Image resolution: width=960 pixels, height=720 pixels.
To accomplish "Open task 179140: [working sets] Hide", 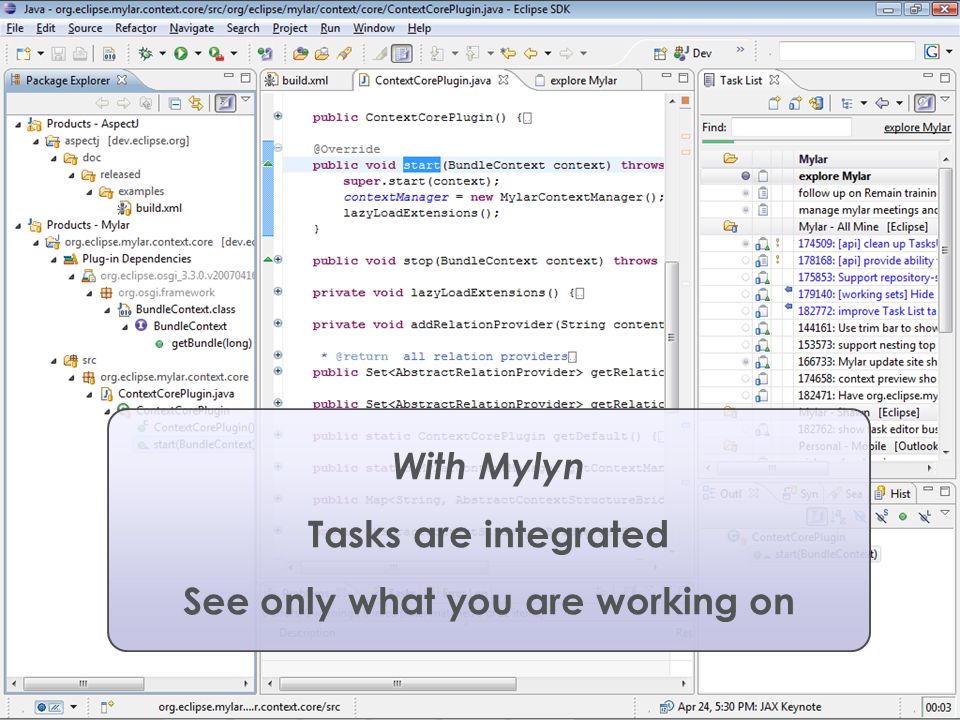I will (x=866, y=294).
